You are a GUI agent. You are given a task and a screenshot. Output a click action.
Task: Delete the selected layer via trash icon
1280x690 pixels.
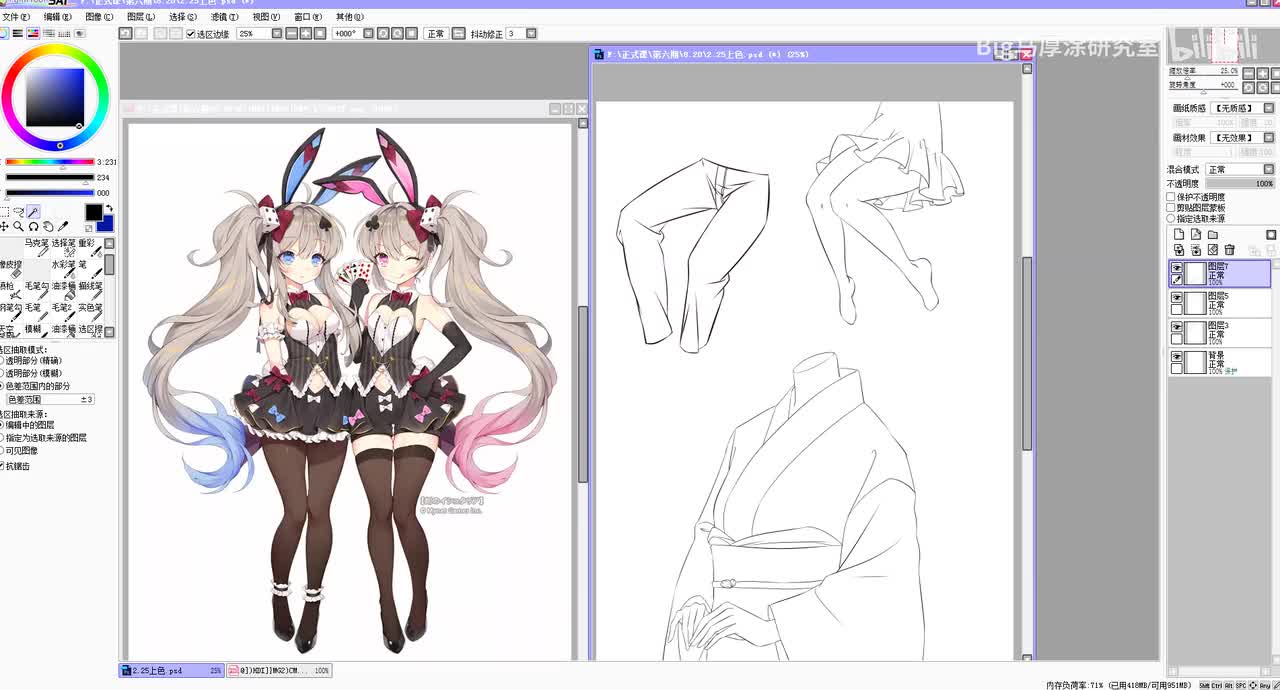coord(1229,250)
